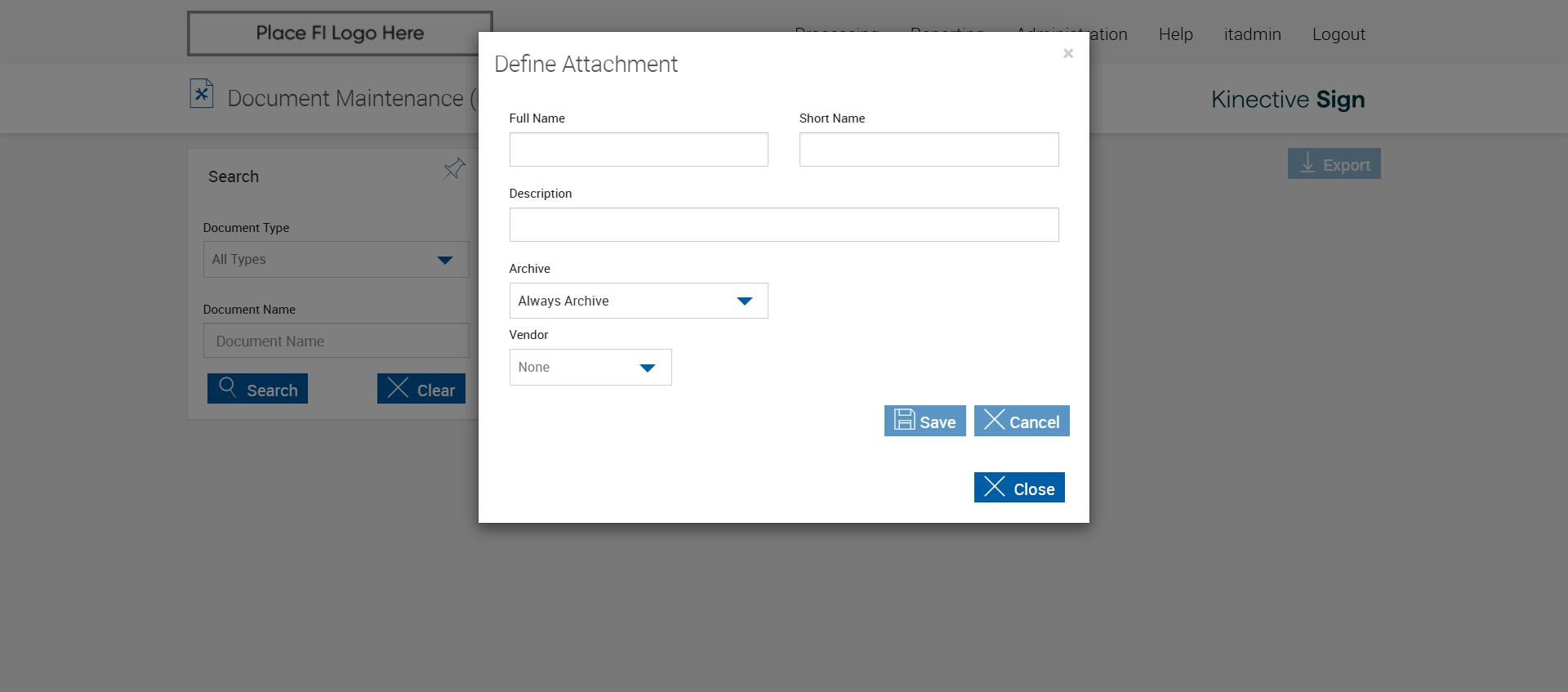1568x692 pixels.
Task: Cancel the attachment definition
Action: (1022, 421)
